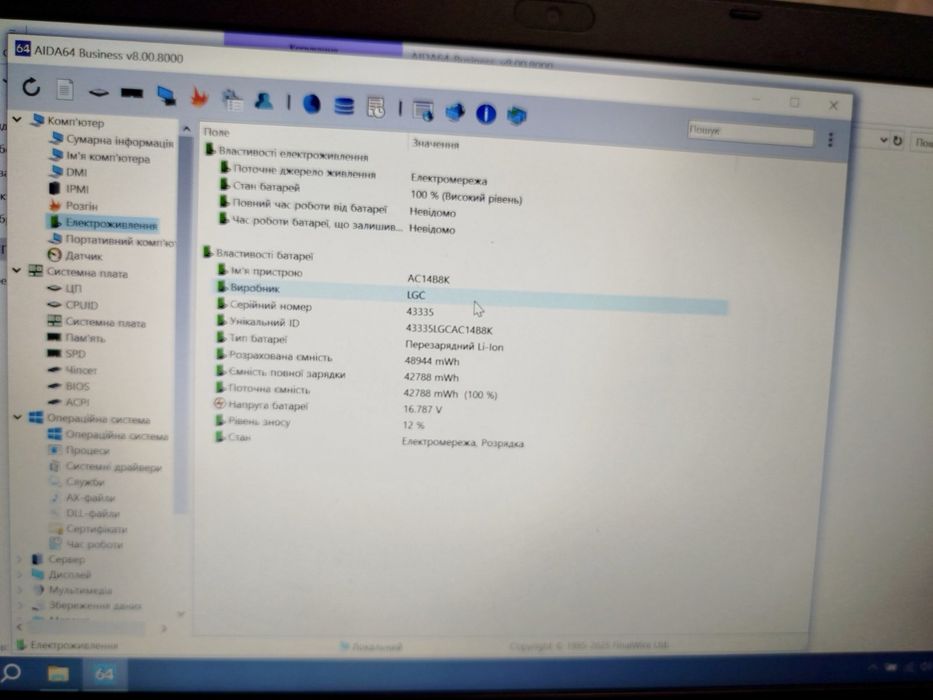Click the blue info circle icon
Image resolution: width=933 pixels, height=700 pixels.
coord(486,113)
